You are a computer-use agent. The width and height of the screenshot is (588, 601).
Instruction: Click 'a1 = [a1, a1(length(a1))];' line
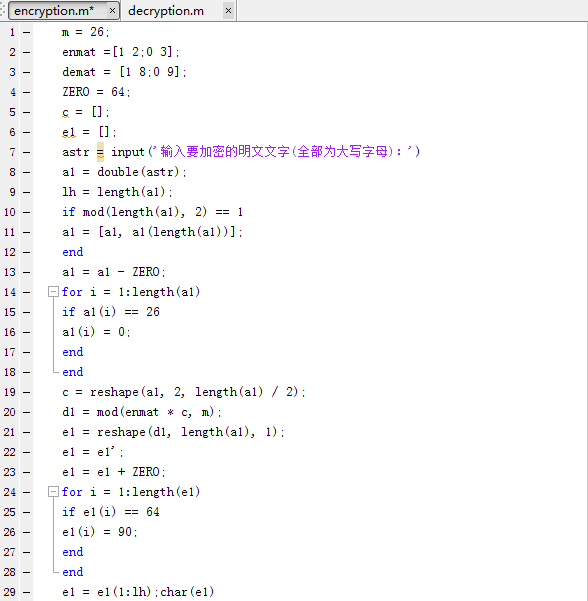point(152,232)
